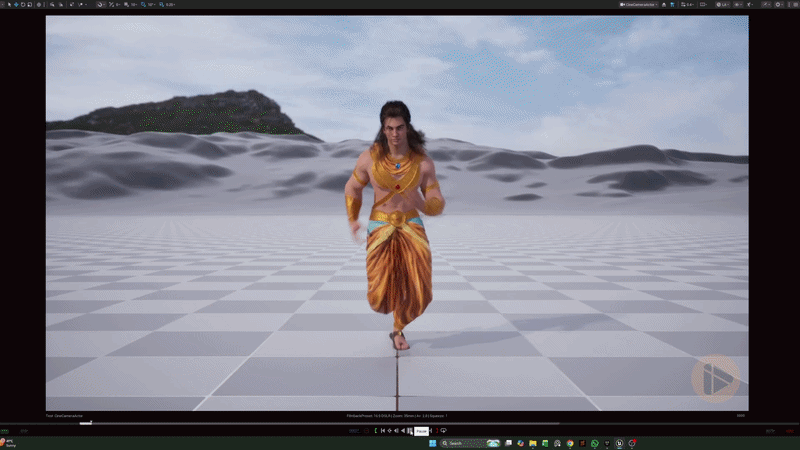Open the location grid snap size dropdown
This screenshot has height=450, width=800.
(132, 5)
